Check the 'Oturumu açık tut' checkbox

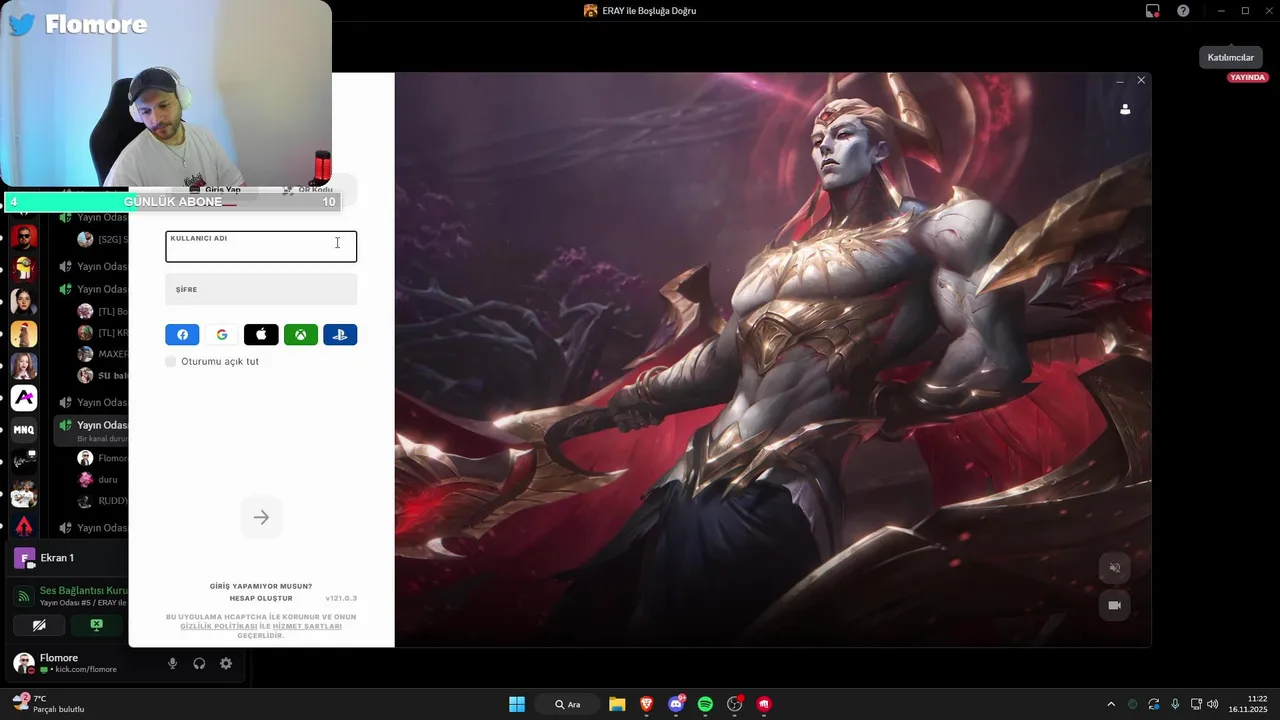click(171, 361)
